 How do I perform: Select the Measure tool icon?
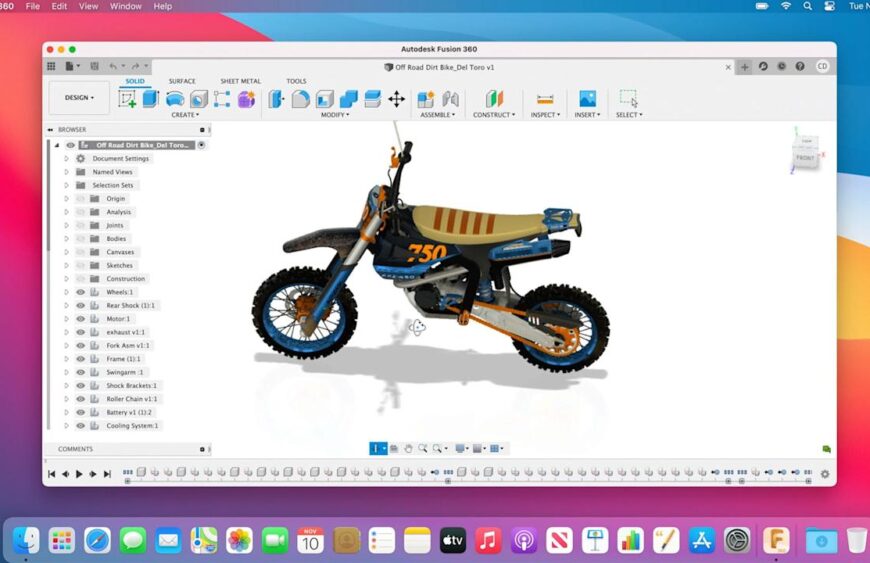pos(545,99)
